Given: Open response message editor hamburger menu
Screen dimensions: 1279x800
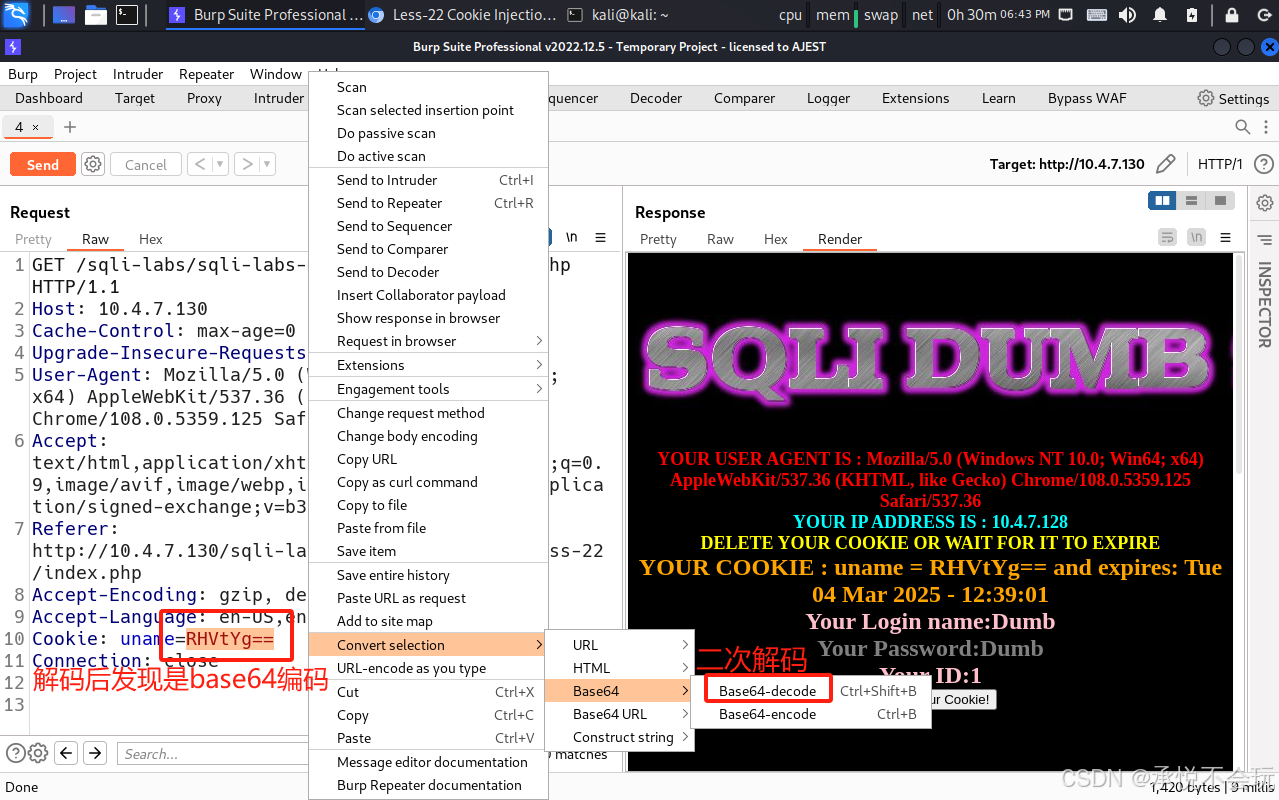Looking at the screenshot, I should click(1223, 237).
